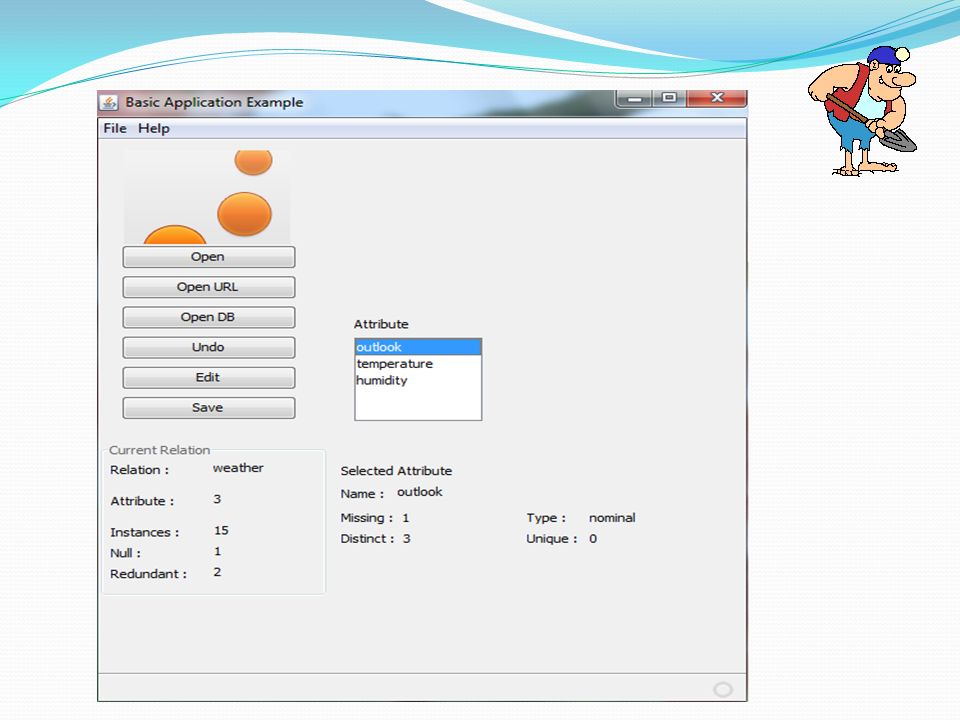Select outlook in the Attribute list

(x=418, y=347)
